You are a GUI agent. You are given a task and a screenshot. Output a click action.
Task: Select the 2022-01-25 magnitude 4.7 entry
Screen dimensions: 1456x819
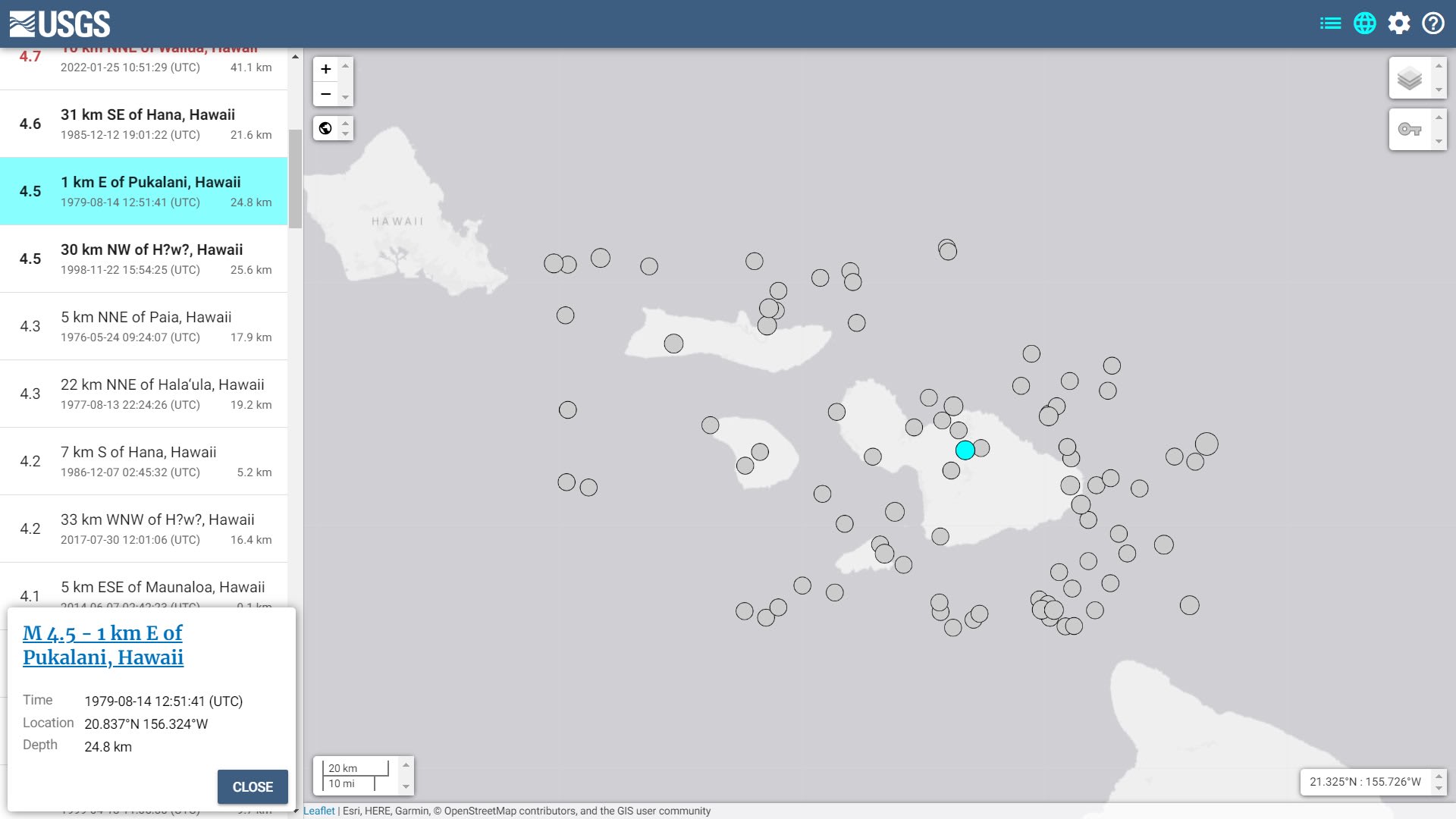[143, 68]
